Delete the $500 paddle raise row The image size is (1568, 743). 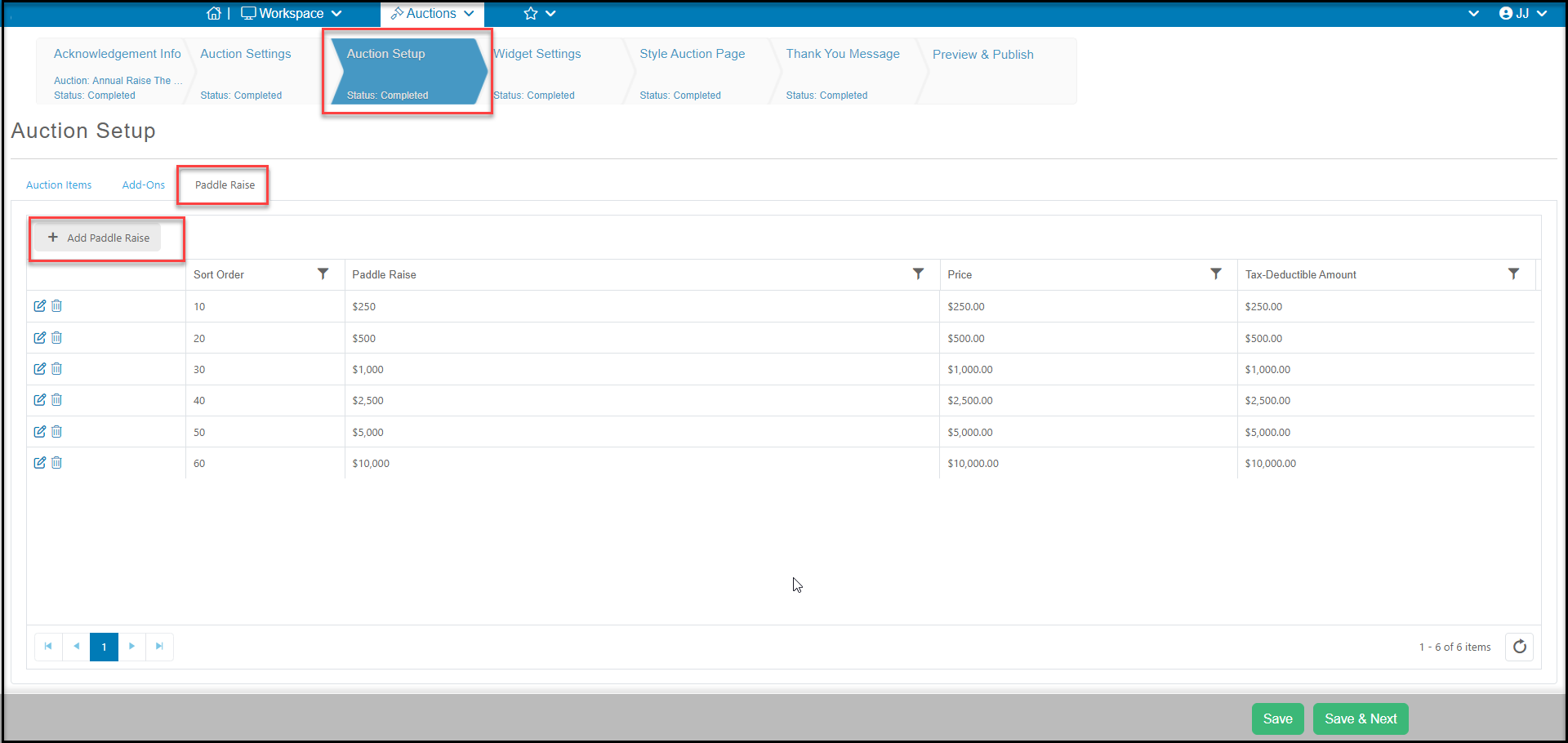[x=56, y=337]
